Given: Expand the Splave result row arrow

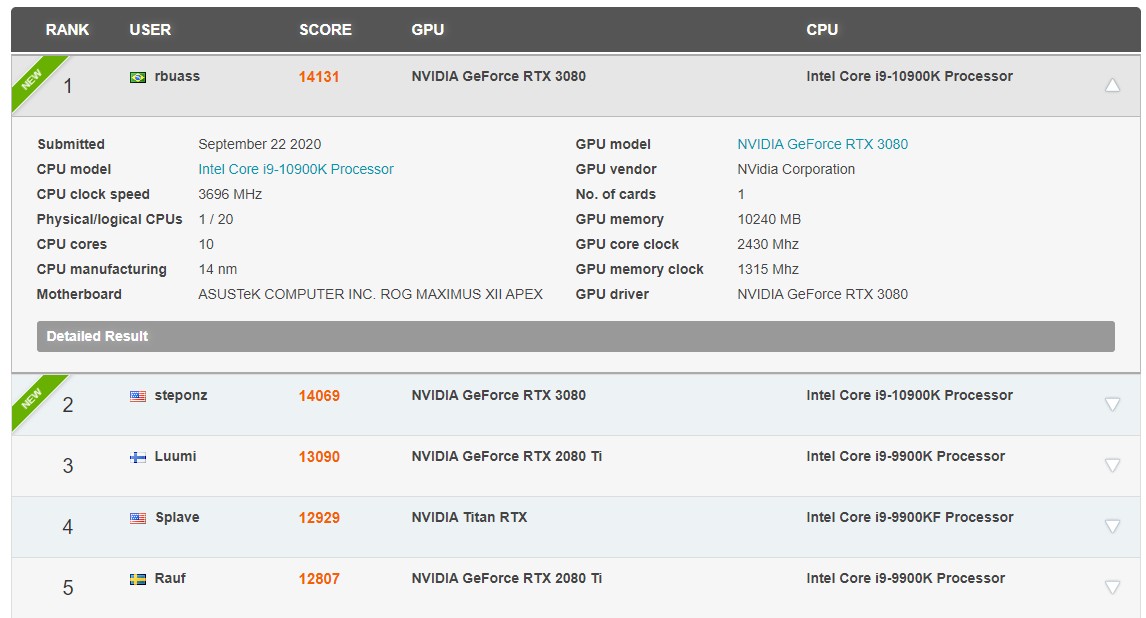Looking at the screenshot, I should [x=1112, y=526].
